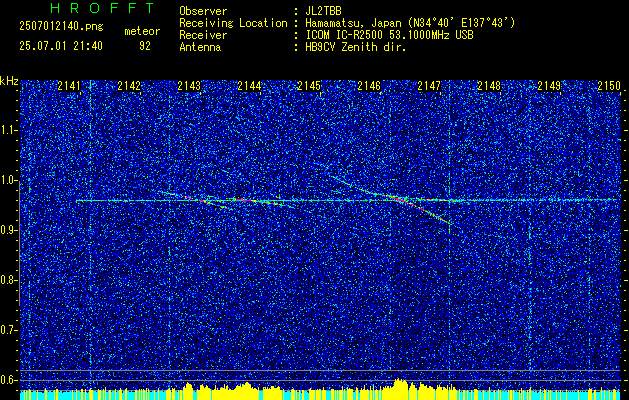Click the Receiving Location label

(233, 23)
